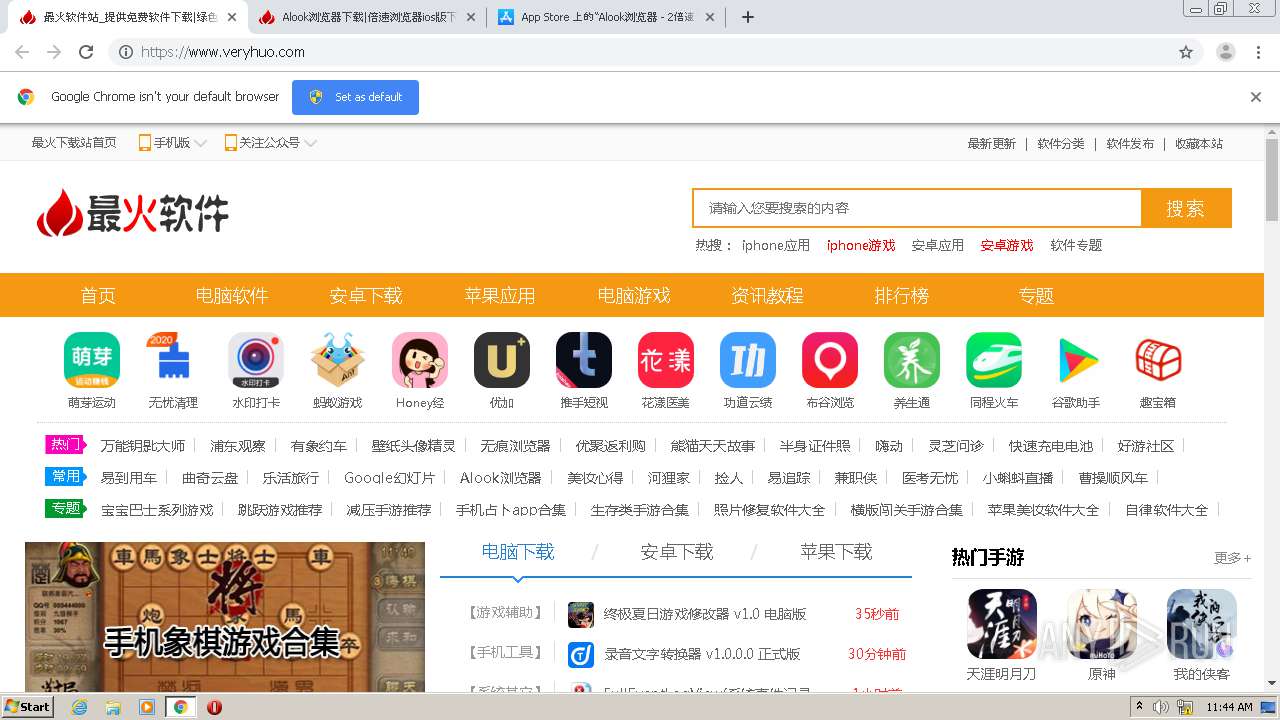Viewport: 1280px width, 720px height.
Task: Click the 录音文字转换器 software icon
Action: 581,654
